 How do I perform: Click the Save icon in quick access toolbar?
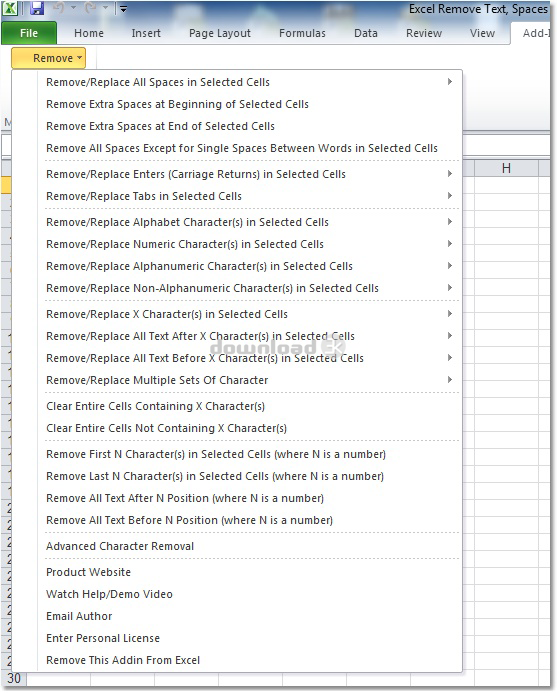[x=37, y=8]
